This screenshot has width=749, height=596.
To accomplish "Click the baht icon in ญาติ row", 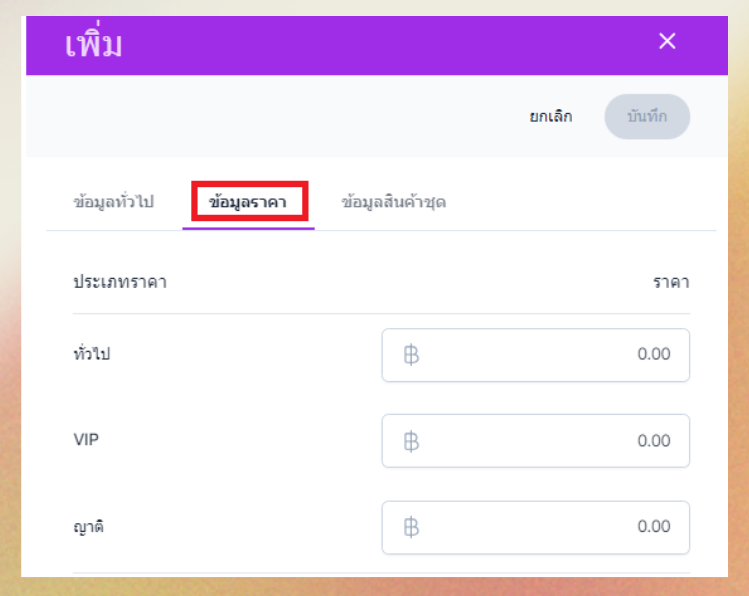I will pos(410,527).
